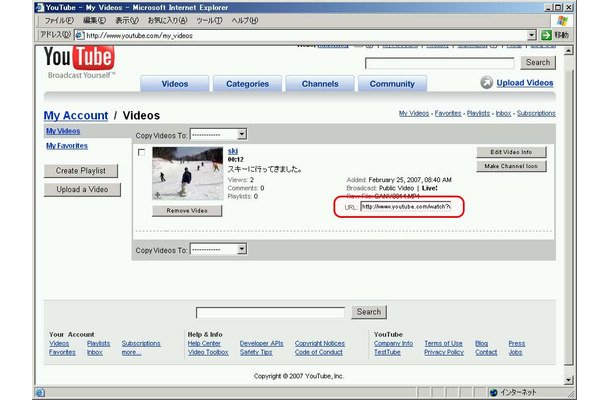
Task: Open the ツール(T) menu
Action: coord(209,21)
